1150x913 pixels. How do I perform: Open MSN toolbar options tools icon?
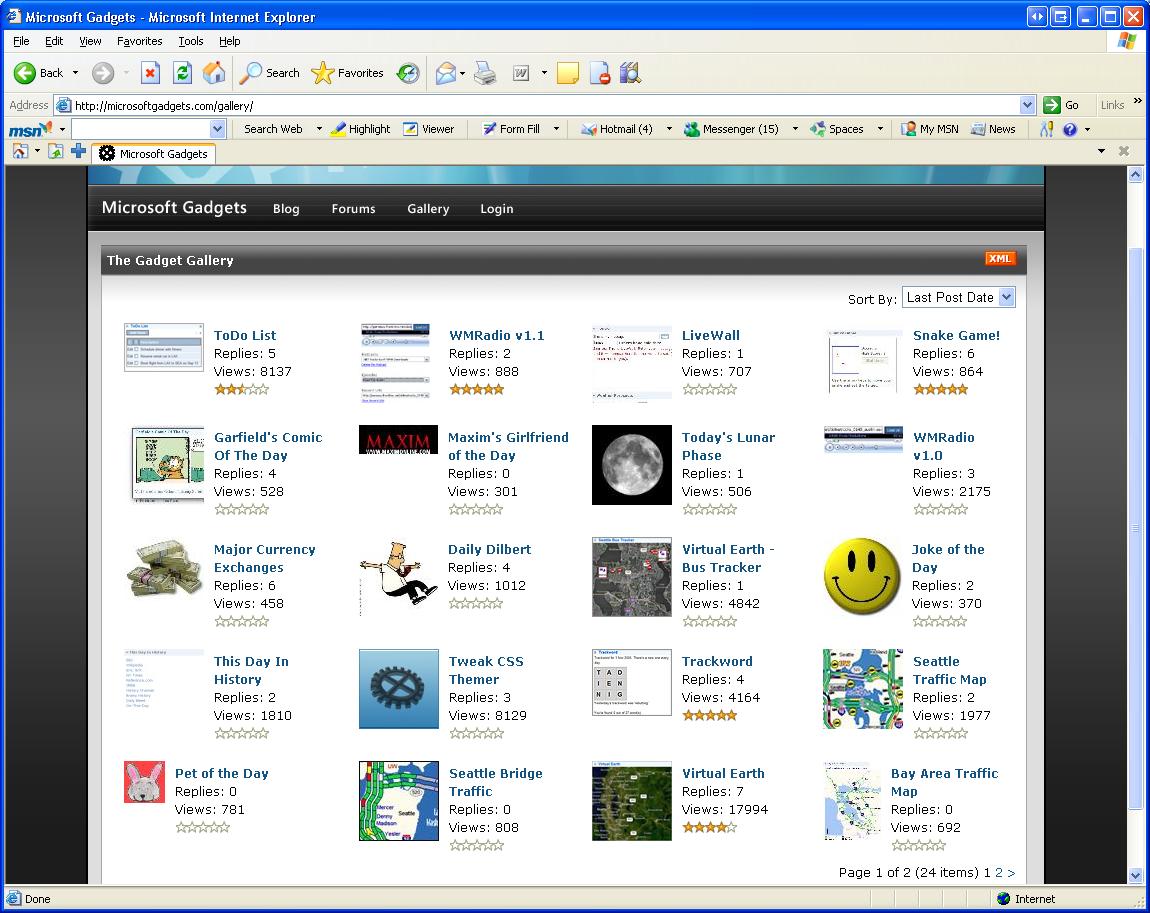click(1047, 129)
